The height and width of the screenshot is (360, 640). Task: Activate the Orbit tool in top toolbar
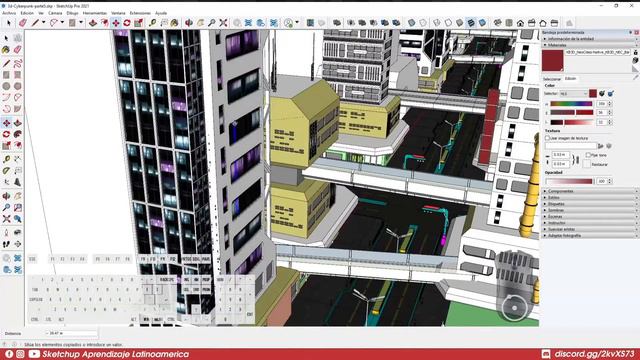tap(189, 23)
